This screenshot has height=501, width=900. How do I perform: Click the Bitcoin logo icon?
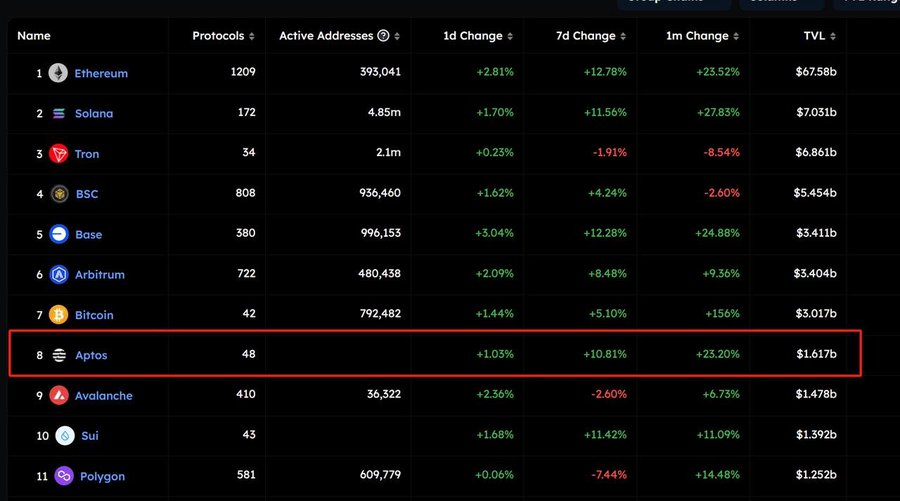[x=59, y=315]
